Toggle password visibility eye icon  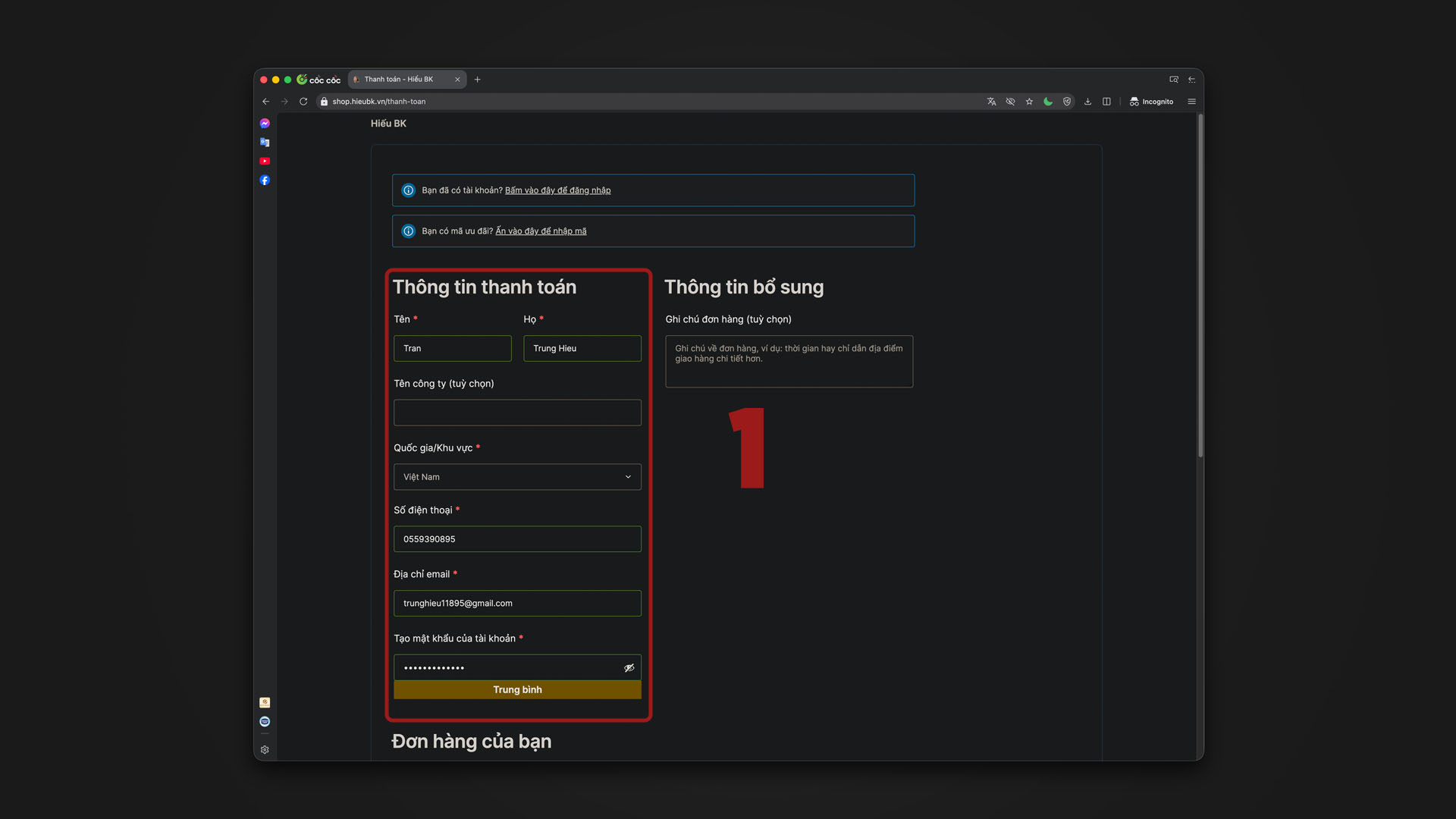click(x=629, y=668)
